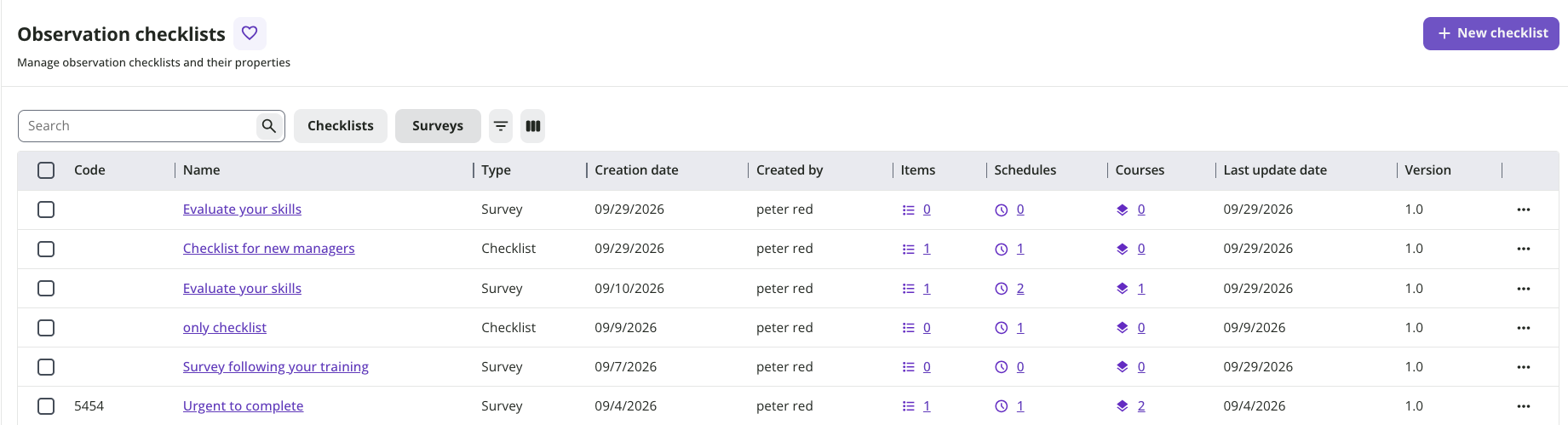Tick the Urgent to complete row checkbox

click(x=46, y=406)
